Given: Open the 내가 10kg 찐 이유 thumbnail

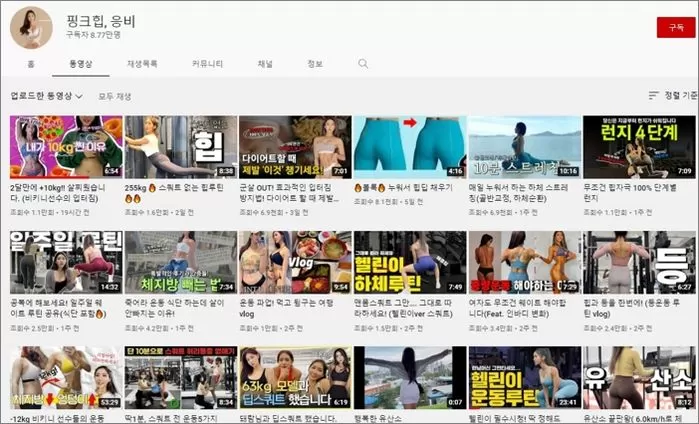Looking at the screenshot, I should [x=66, y=147].
